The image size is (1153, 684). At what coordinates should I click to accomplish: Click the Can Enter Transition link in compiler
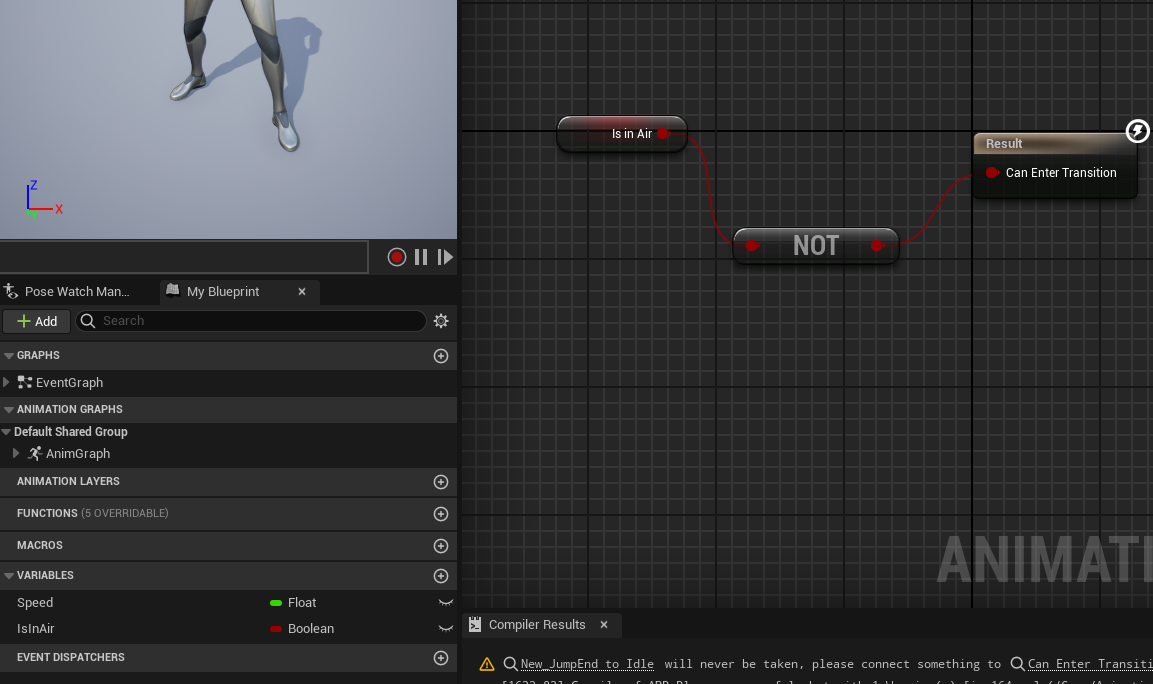[1090, 664]
